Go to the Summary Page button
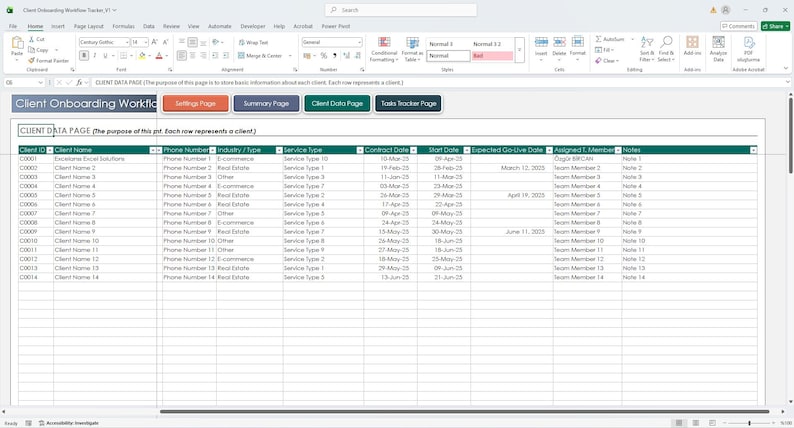 [x=266, y=103]
